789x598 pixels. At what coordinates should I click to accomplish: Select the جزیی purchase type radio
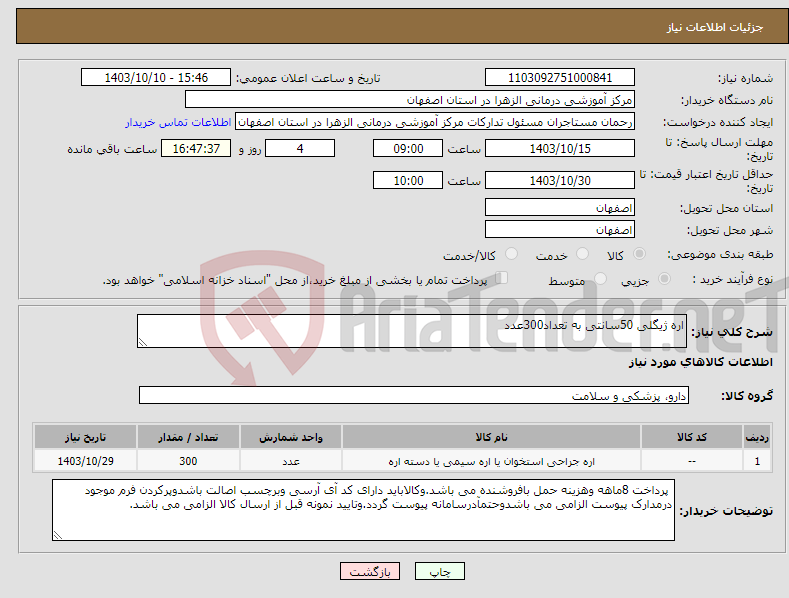pos(664,278)
